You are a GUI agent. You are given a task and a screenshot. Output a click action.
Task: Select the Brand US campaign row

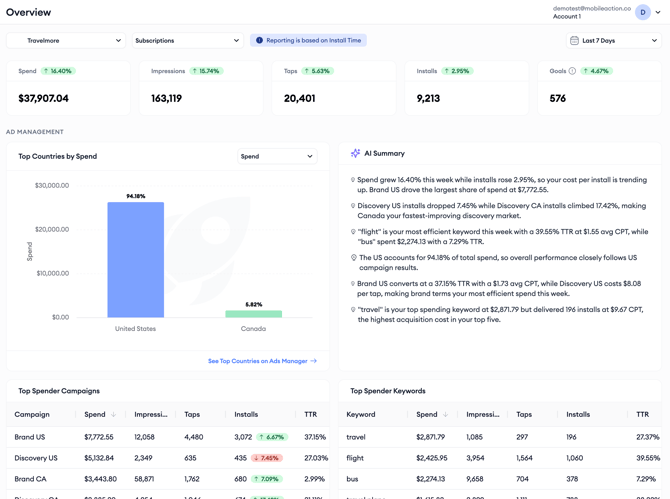tap(168, 437)
